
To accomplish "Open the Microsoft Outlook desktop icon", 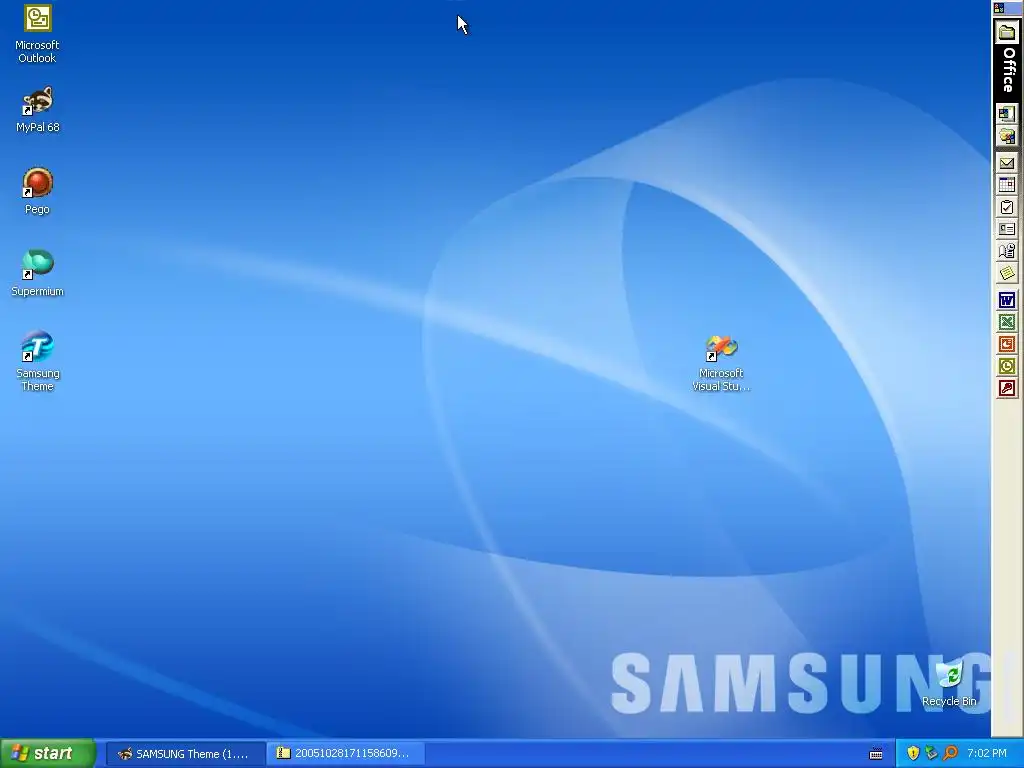I will [37, 34].
